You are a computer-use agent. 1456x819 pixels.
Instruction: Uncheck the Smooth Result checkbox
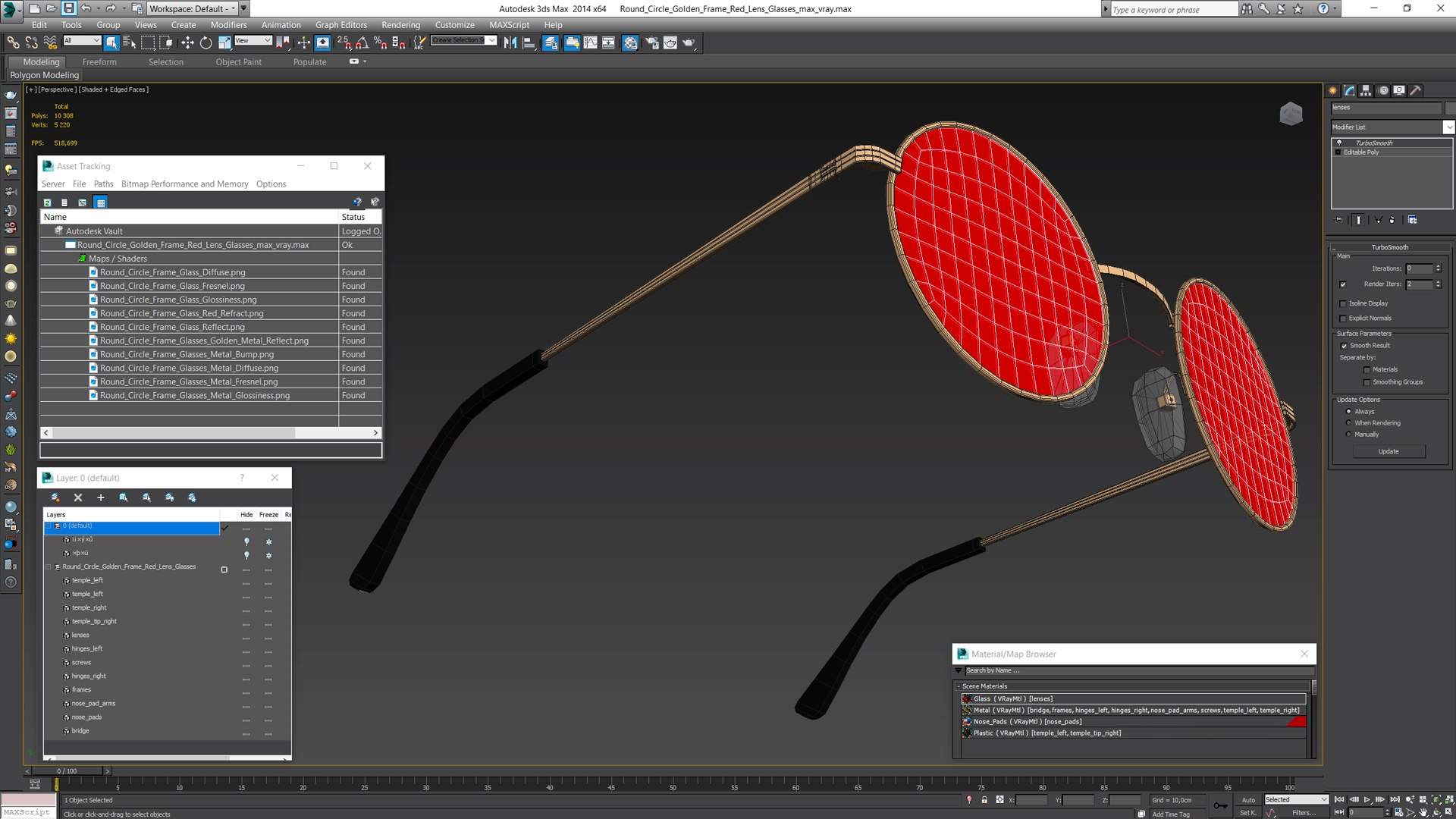pyautogui.click(x=1344, y=346)
